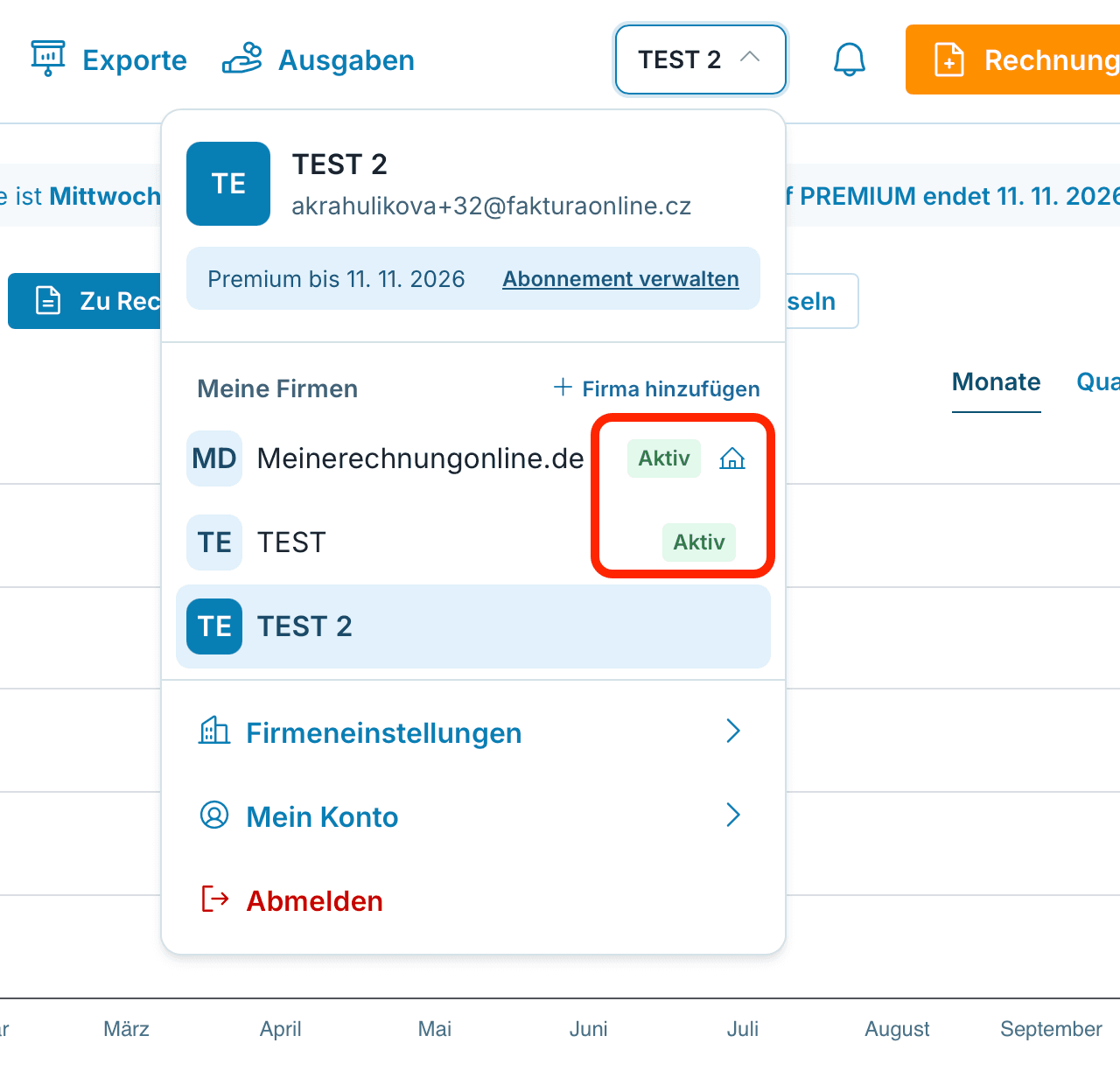Click the email akrahulikova+32@fakturaonline.cz
This screenshot has width=1120, height=1092.
(492, 206)
